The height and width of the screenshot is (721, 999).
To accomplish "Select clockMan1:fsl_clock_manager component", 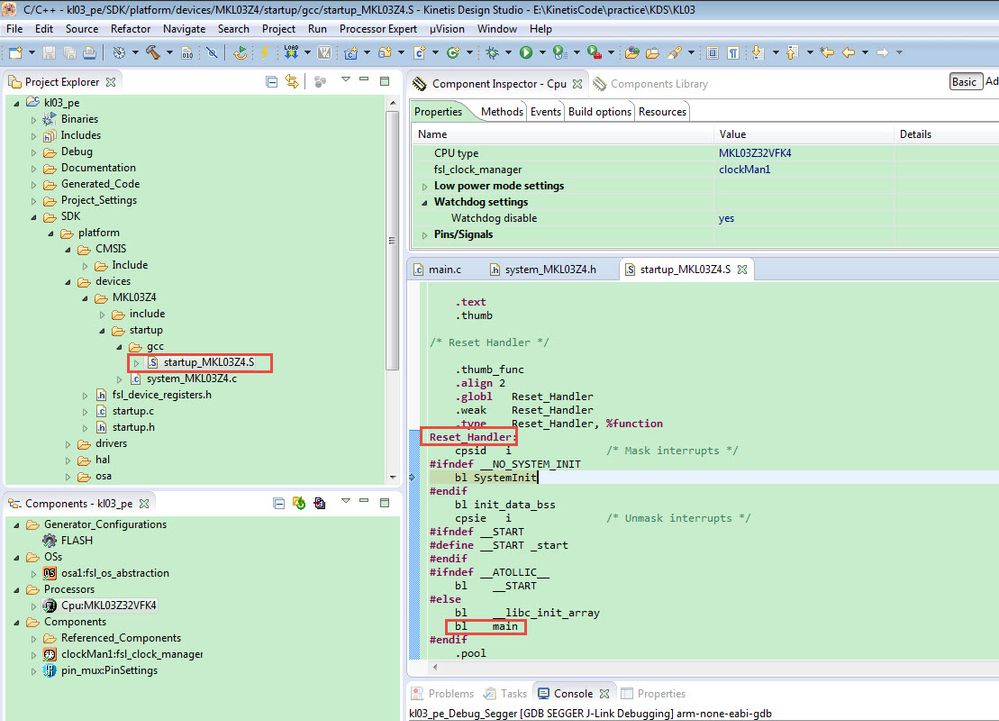I will (132, 654).
